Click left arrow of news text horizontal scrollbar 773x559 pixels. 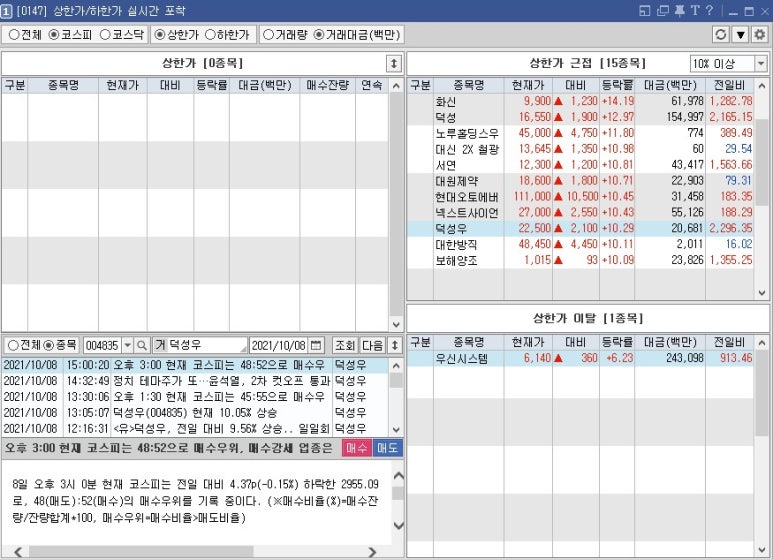[x=18, y=552]
